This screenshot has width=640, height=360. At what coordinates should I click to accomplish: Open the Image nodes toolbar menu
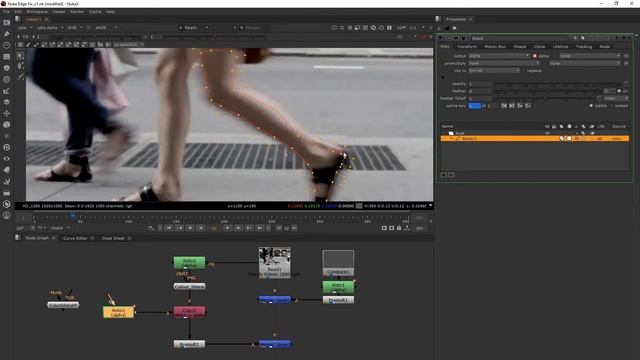(7, 22)
